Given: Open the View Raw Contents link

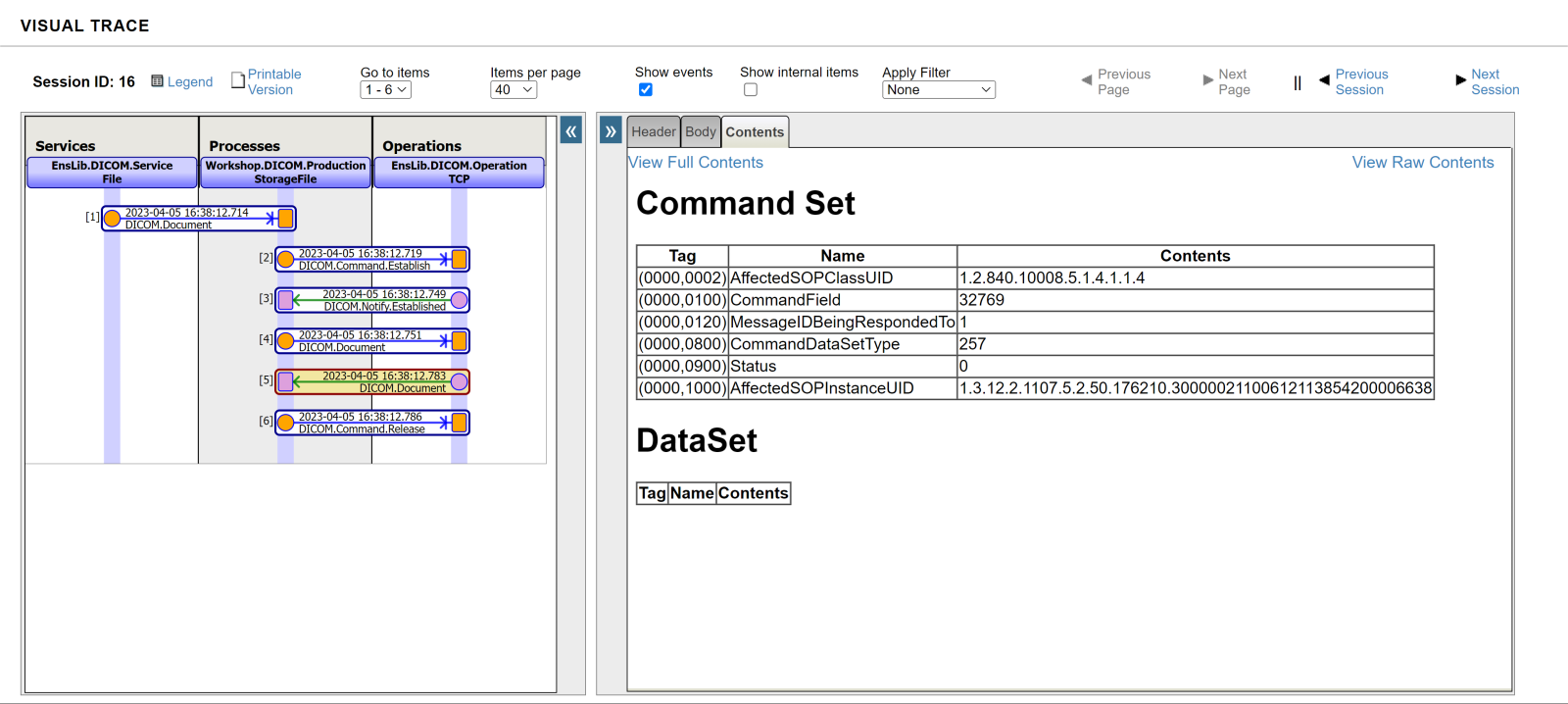Looking at the screenshot, I should click(x=1422, y=163).
